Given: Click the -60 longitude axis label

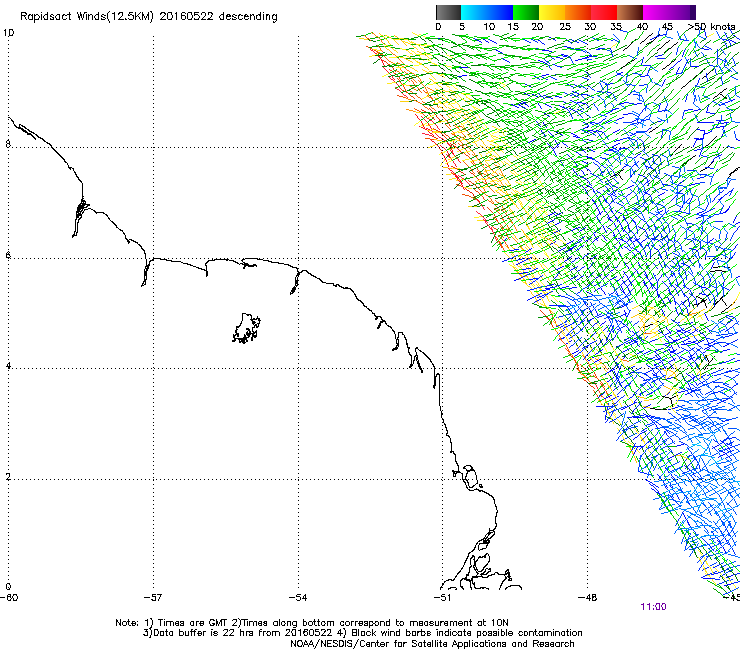Looking at the screenshot, I should point(9,598).
